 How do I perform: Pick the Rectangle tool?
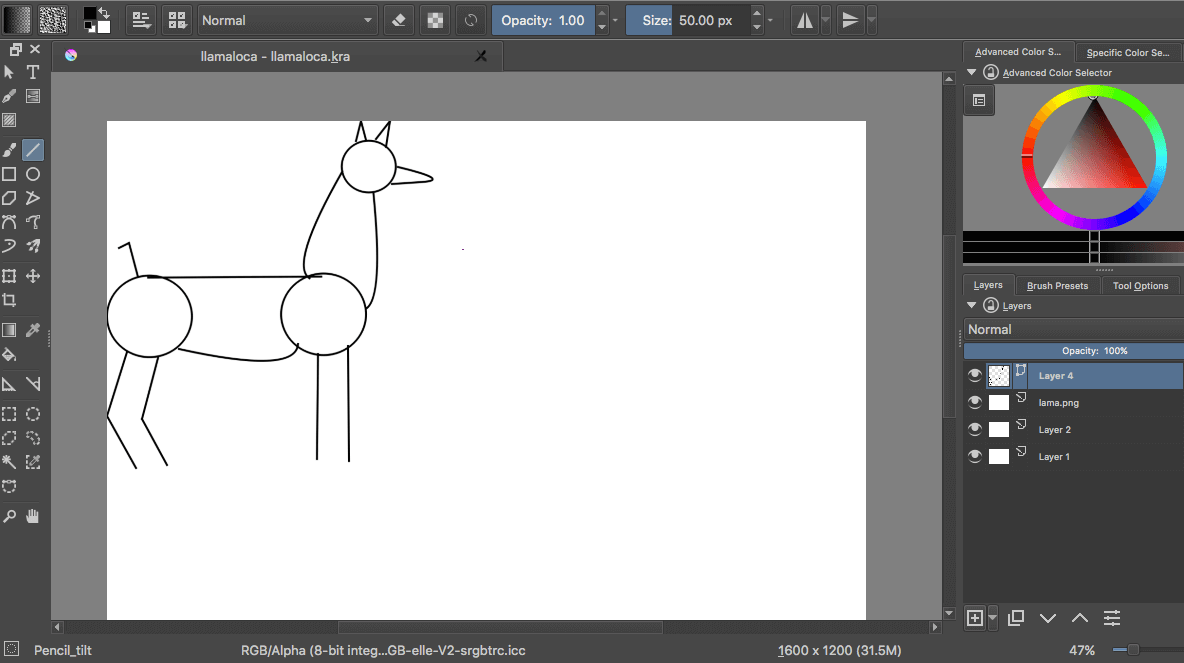(x=9, y=173)
